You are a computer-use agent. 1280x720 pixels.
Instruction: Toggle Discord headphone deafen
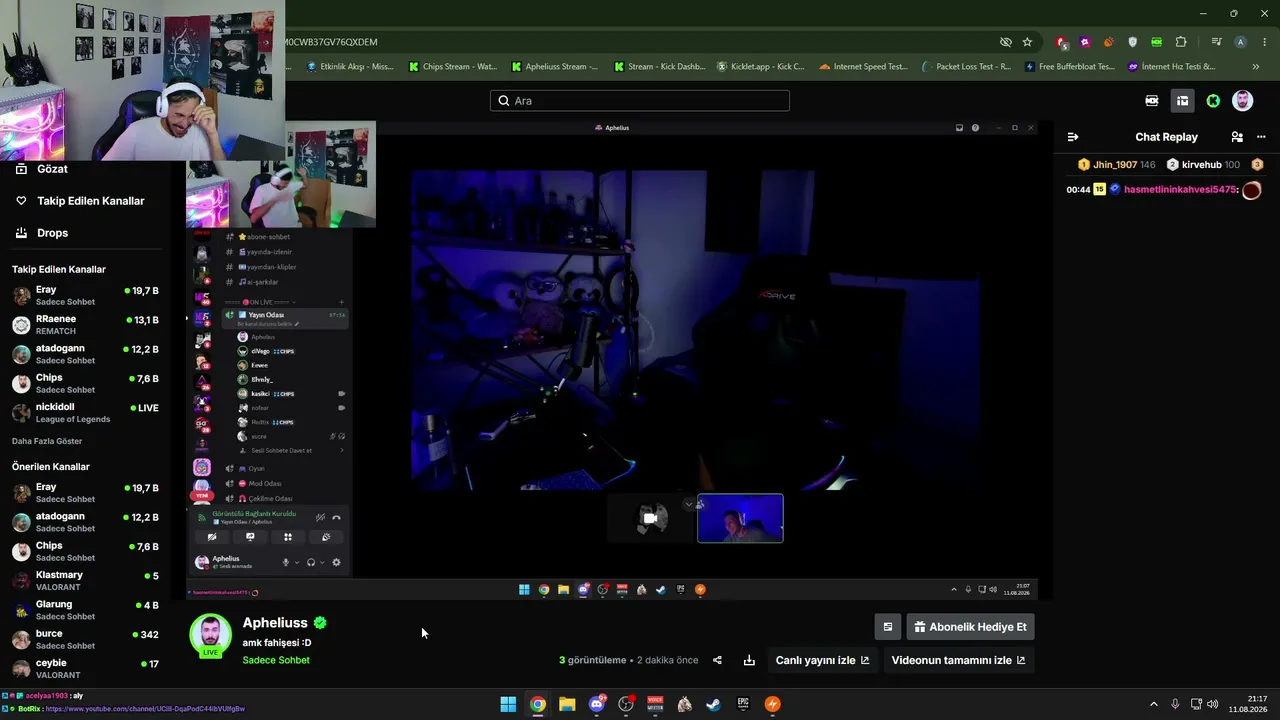pos(311,562)
